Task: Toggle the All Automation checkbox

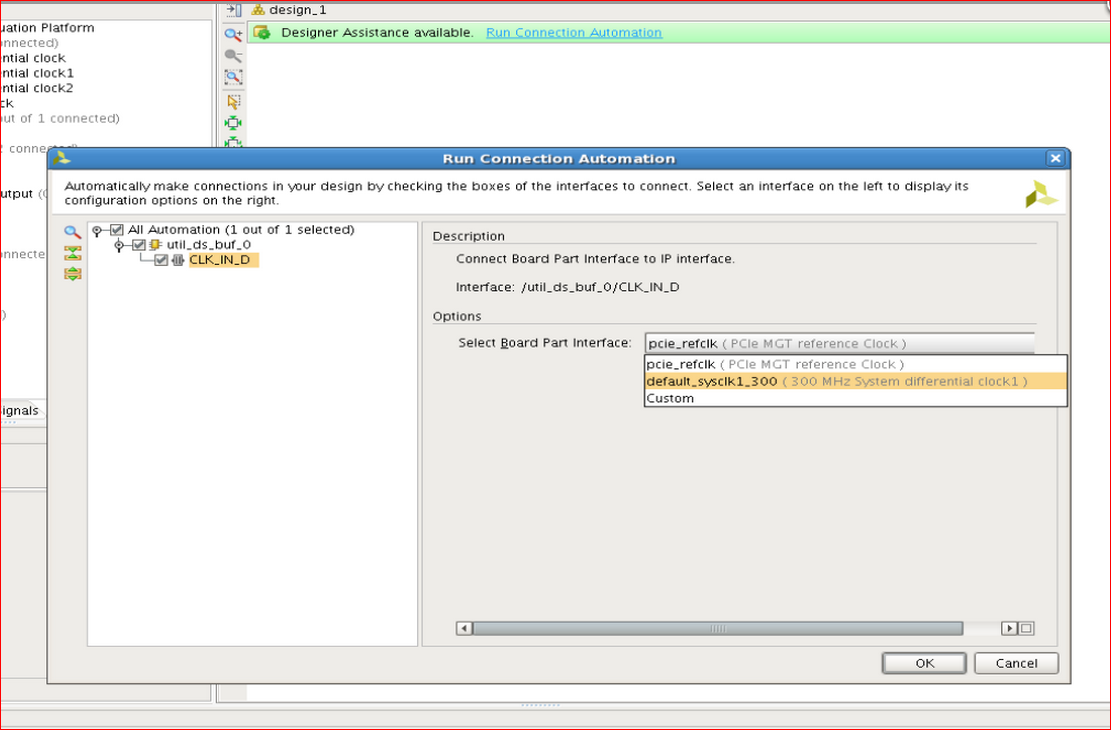Action: coord(117,230)
